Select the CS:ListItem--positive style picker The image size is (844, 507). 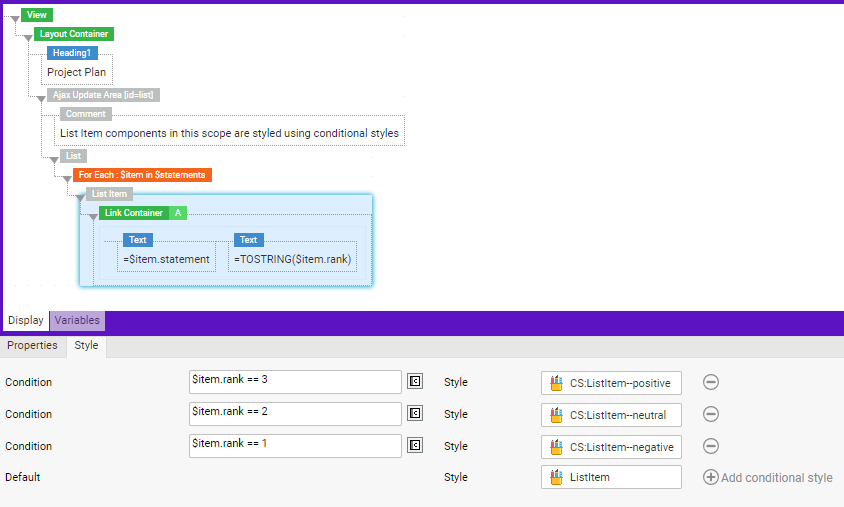[611, 382]
